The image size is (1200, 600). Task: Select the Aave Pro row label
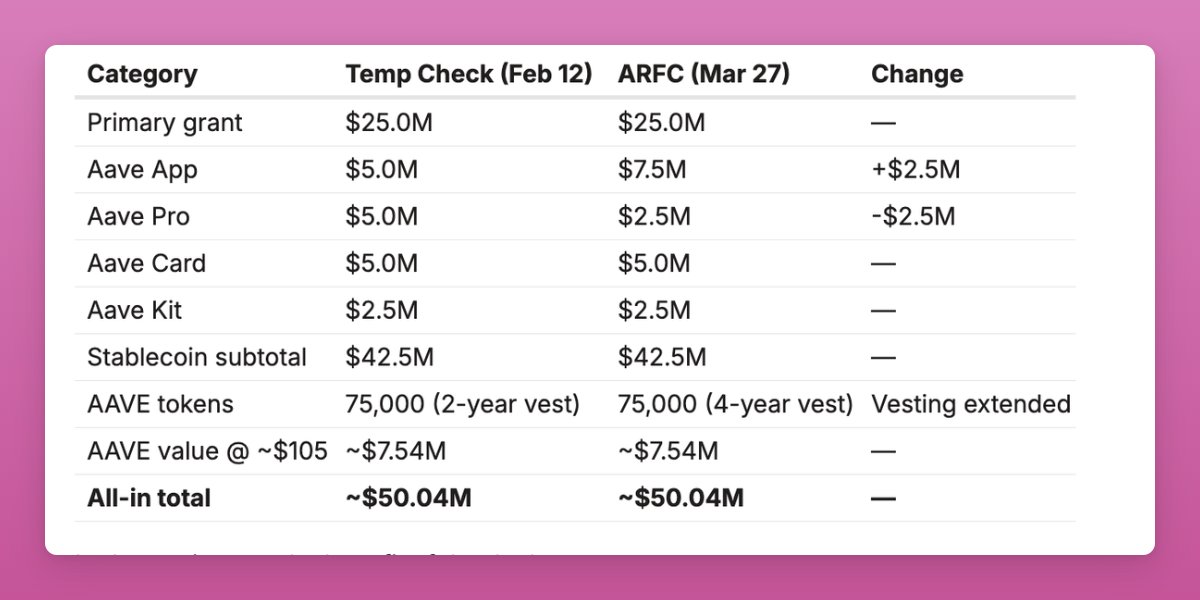[x=138, y=217]
